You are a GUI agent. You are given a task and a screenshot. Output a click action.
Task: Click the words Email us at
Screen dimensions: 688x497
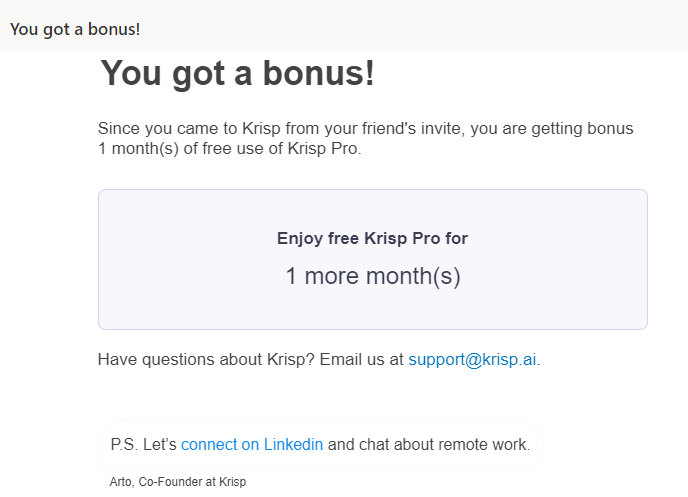click(362, 359)
